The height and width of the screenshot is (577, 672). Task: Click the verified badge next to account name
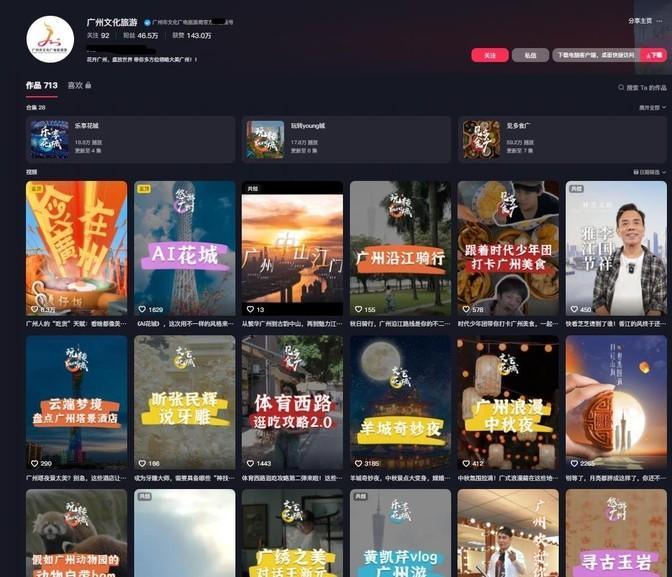[x=148, y=21]
